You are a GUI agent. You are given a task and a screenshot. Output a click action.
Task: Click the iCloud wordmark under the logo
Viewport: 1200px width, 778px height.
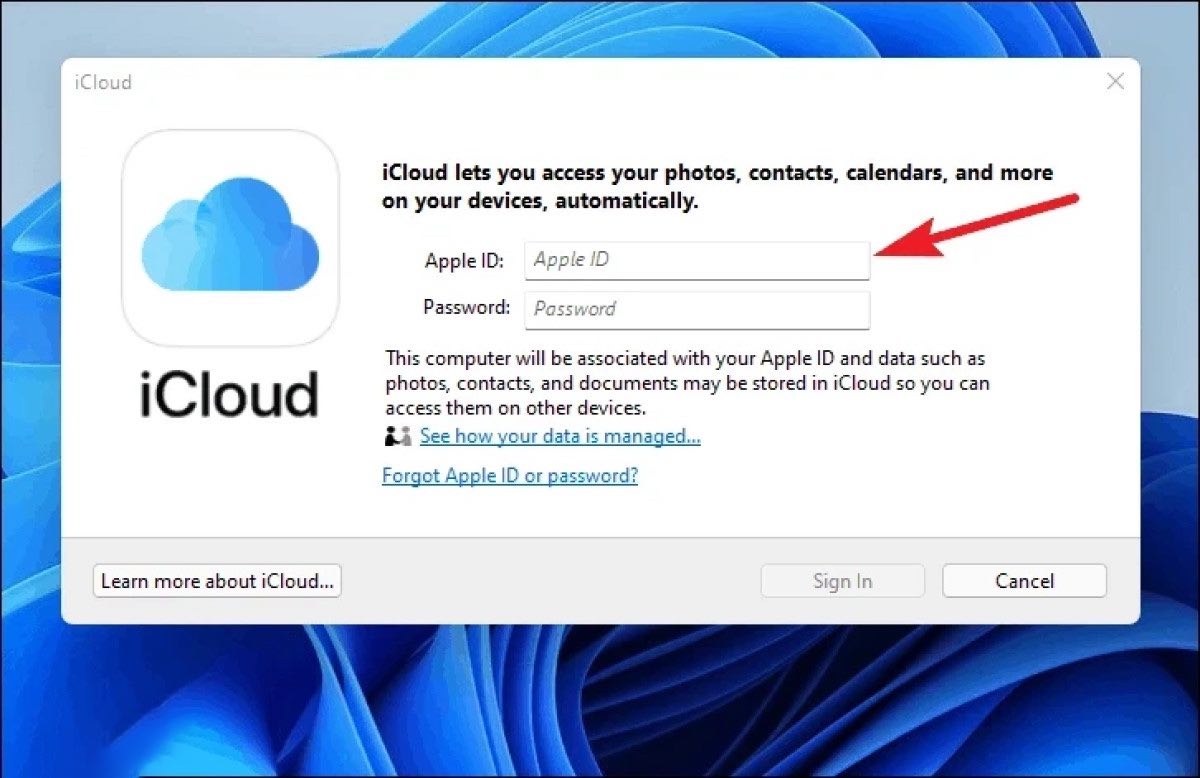pyautogui.click(x=231, y=392)
